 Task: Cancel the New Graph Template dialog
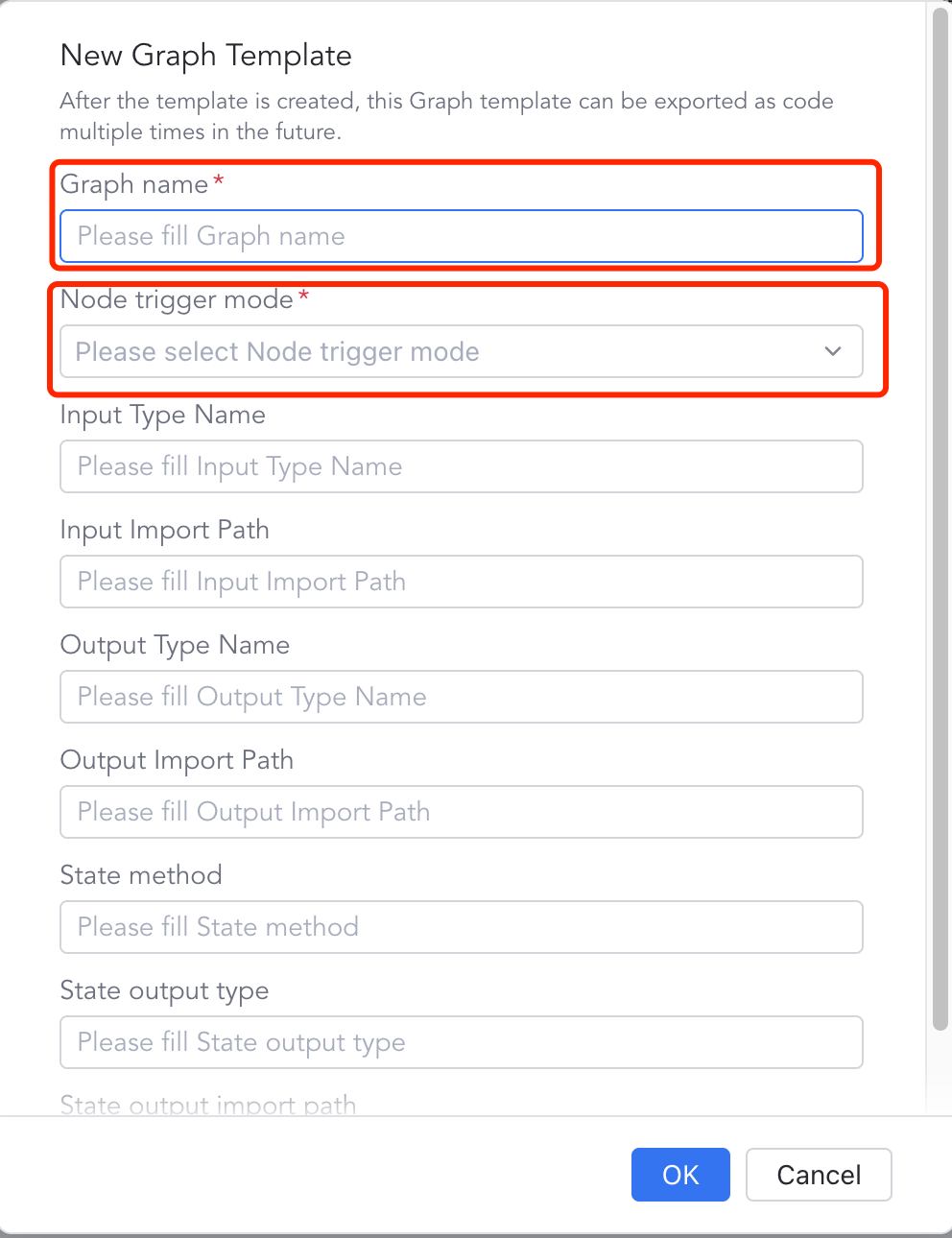819,1175
